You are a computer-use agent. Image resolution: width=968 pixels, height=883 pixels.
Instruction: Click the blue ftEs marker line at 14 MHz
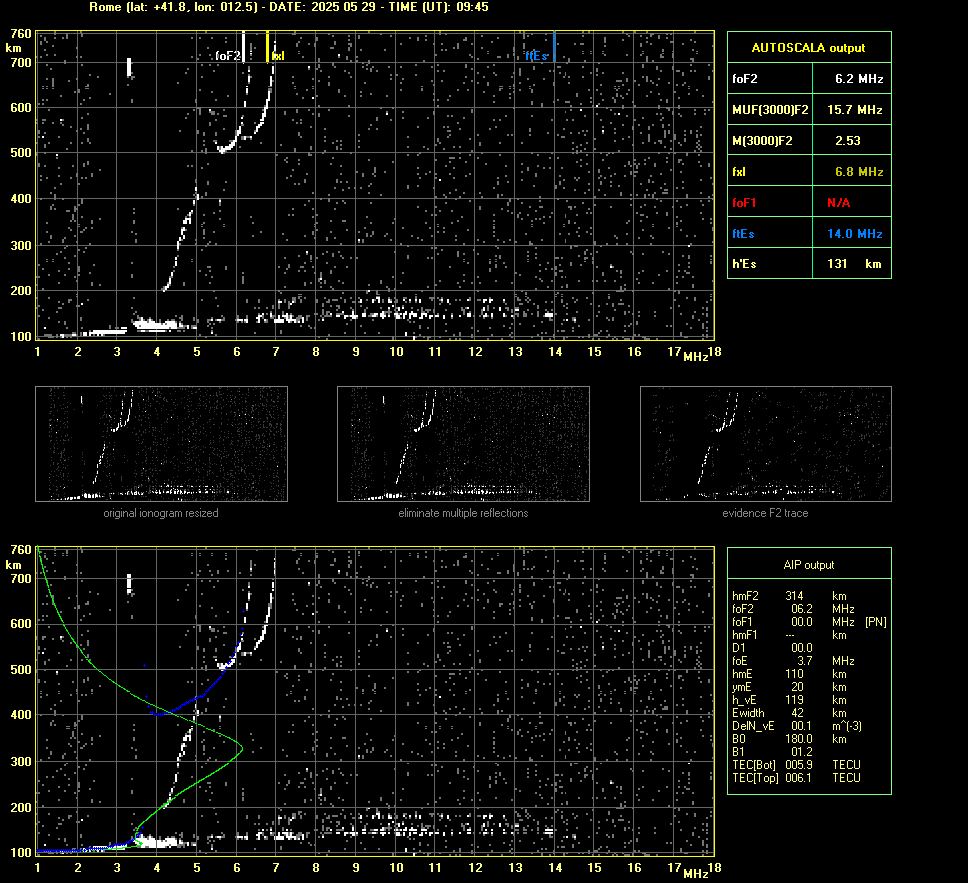pyautogui.click(x=554, y=46)
